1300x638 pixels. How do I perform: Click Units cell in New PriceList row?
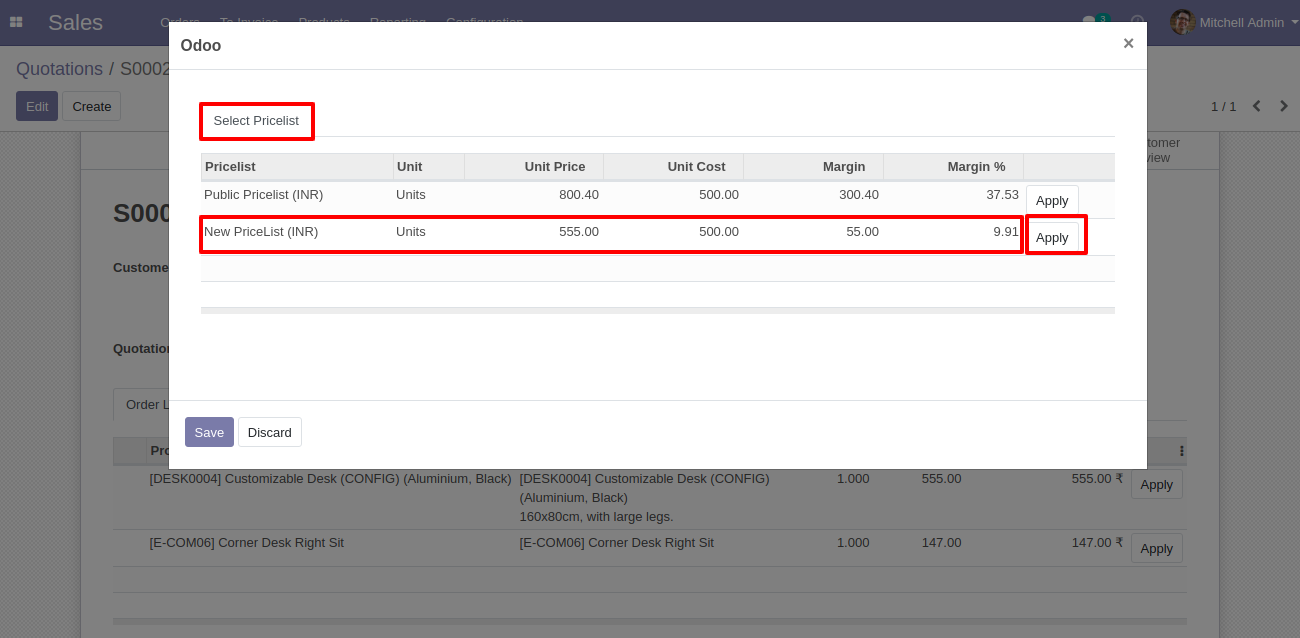411,232
